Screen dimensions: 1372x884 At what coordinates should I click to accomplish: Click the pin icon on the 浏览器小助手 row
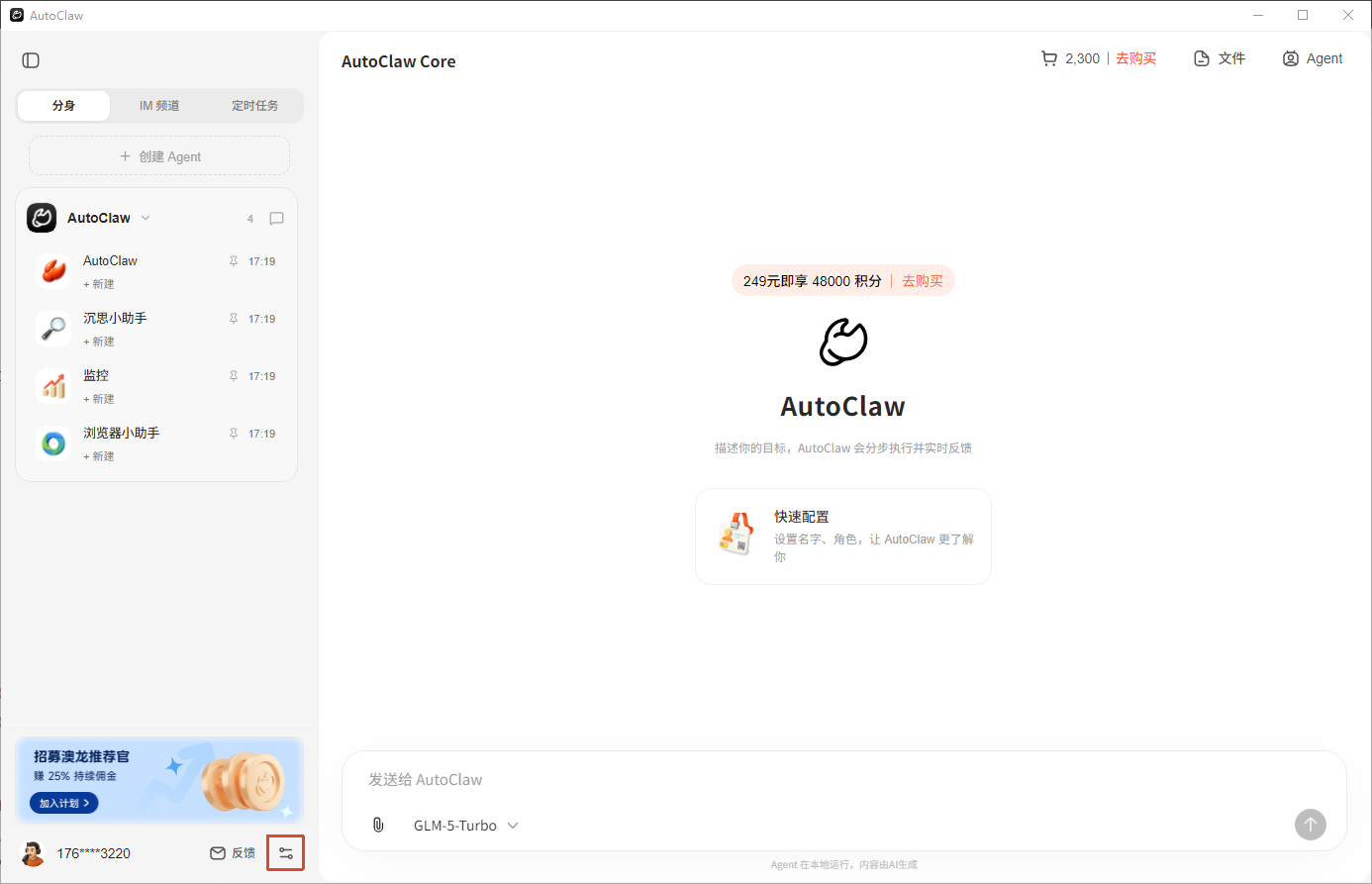234,434
